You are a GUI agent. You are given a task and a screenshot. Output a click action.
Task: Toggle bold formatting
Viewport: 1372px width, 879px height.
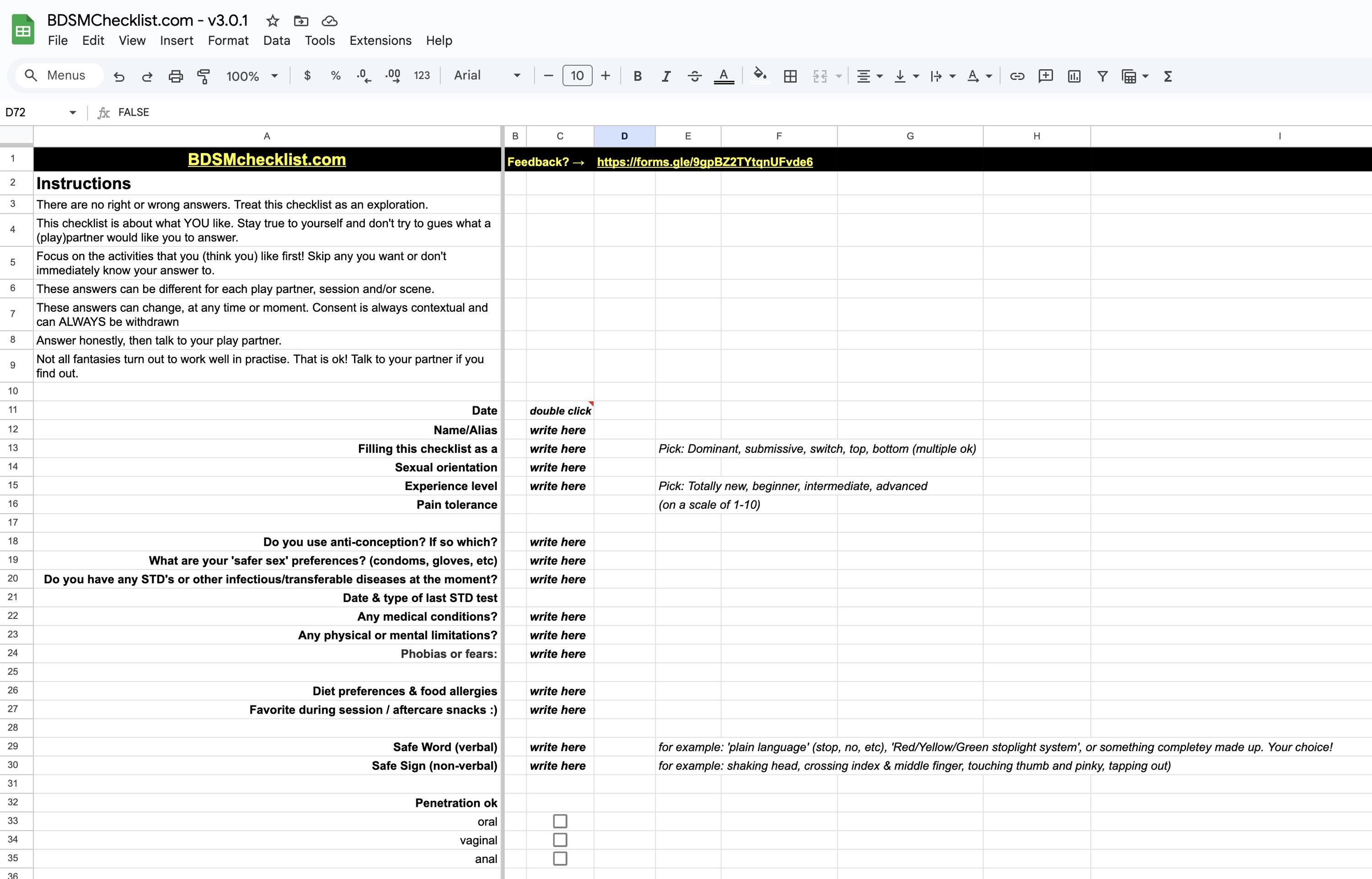637,75
